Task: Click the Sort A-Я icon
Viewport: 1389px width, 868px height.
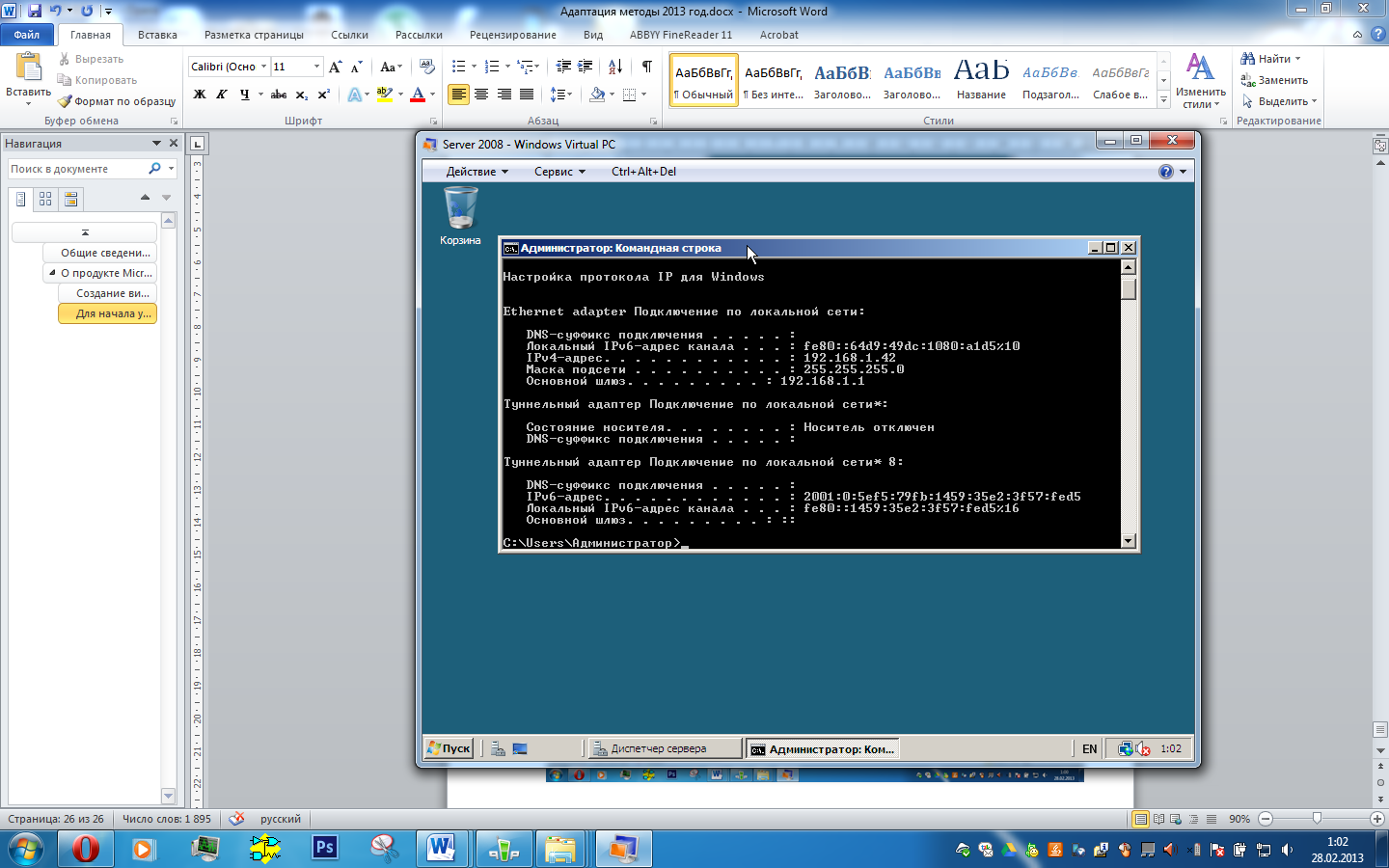Action: coord(615,67)
